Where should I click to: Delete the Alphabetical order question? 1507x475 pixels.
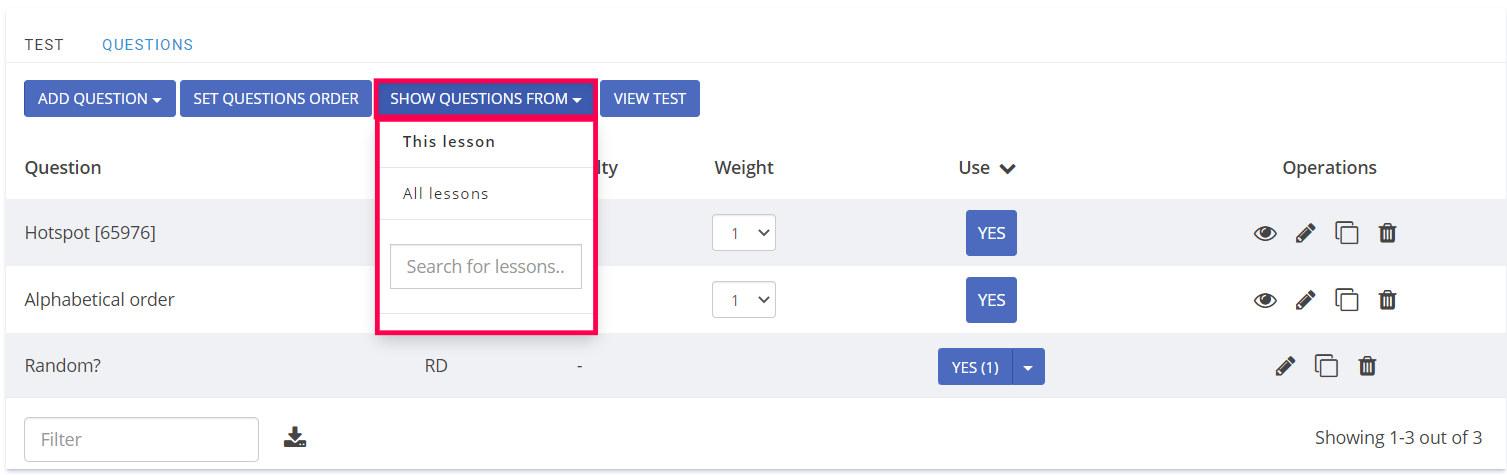[x=1387, y=300]
